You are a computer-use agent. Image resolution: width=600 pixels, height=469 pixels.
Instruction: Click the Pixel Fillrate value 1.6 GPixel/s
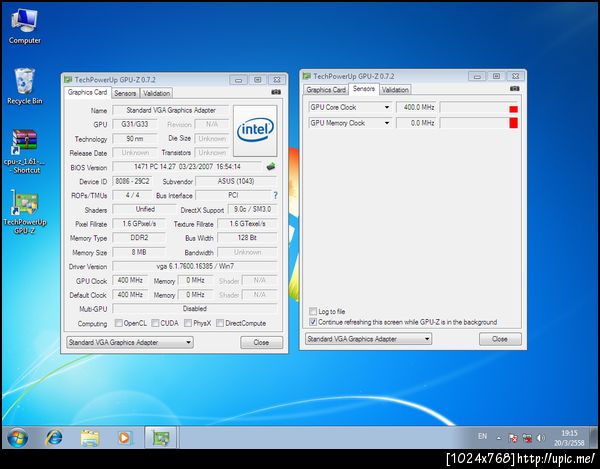tap(139, 224)
